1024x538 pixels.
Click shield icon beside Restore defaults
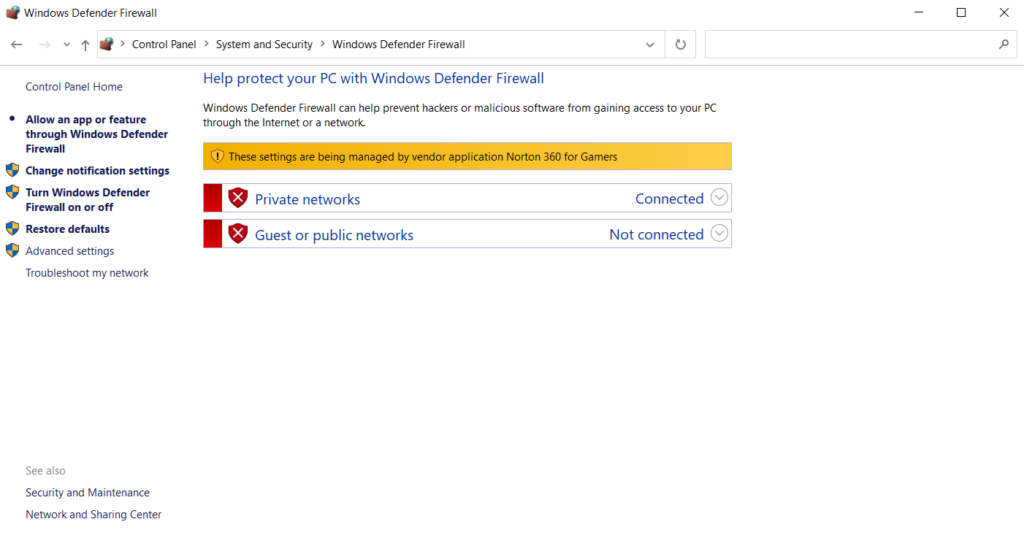tap(12, 229)
